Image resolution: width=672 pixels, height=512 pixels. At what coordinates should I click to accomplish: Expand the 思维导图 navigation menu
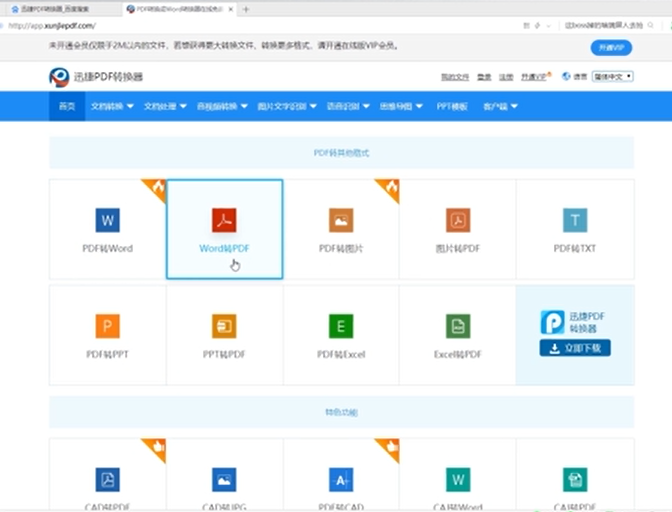point(401,106)
